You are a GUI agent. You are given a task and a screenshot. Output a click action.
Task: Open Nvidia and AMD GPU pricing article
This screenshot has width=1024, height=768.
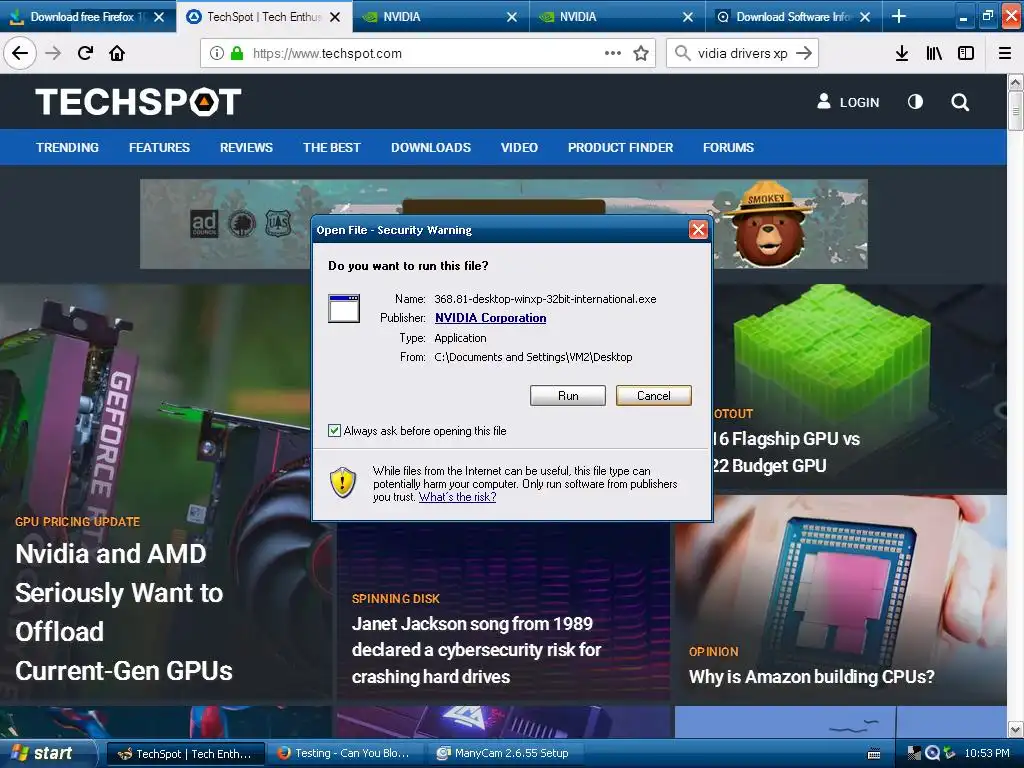[x=123, y=612]
